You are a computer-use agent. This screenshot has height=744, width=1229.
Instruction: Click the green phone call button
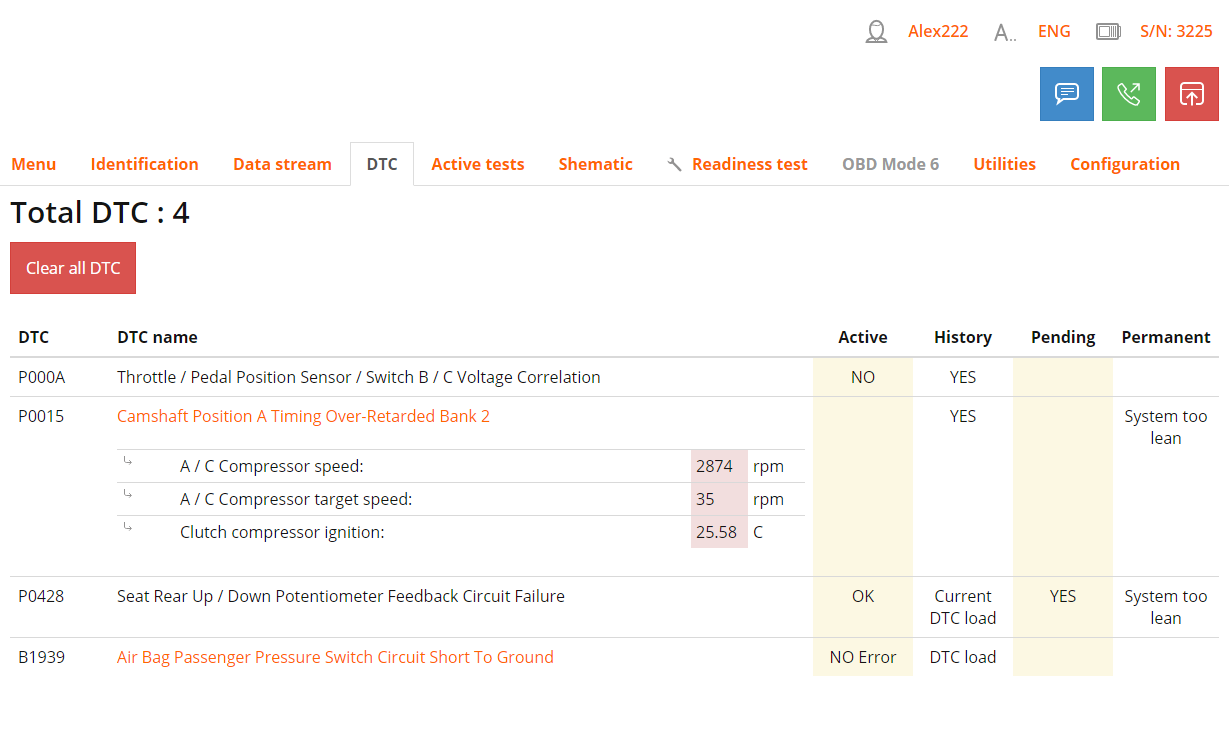(1128, 94)
